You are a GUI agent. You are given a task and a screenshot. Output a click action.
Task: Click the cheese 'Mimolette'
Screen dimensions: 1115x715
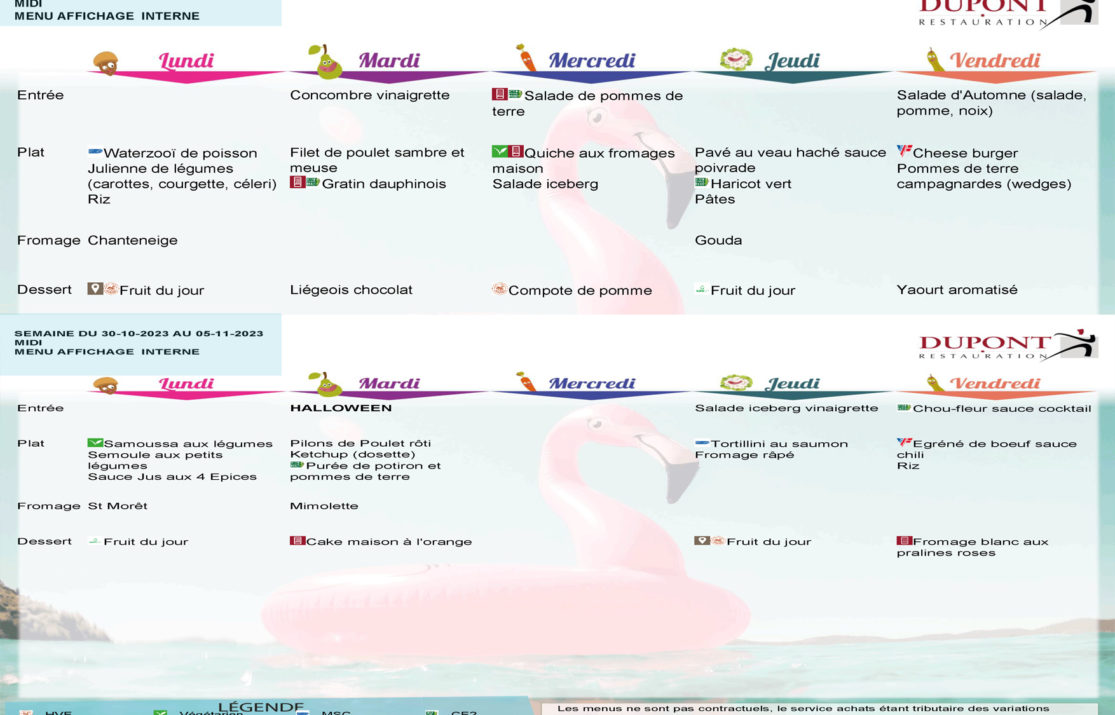[x=324, y=506]
